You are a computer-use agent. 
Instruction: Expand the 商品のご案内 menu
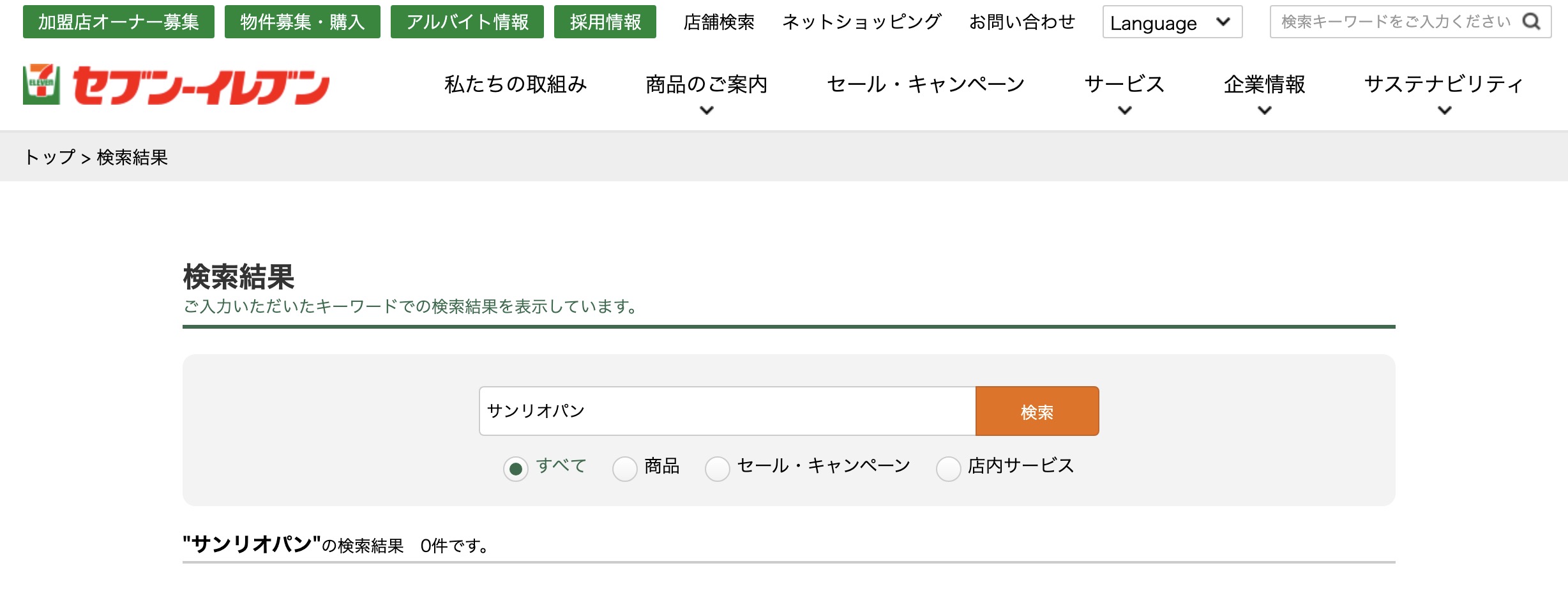click(x=706, y=84)
